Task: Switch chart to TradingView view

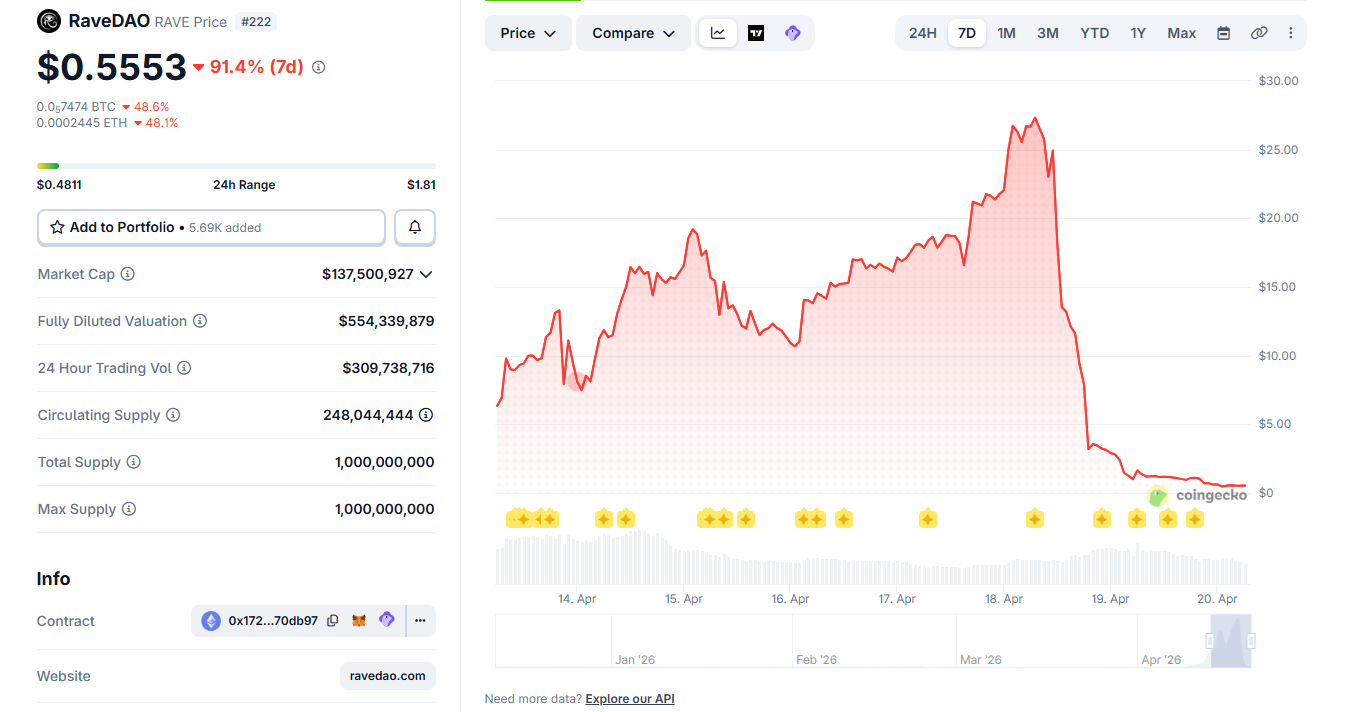Action: click(x=756, y=32)
